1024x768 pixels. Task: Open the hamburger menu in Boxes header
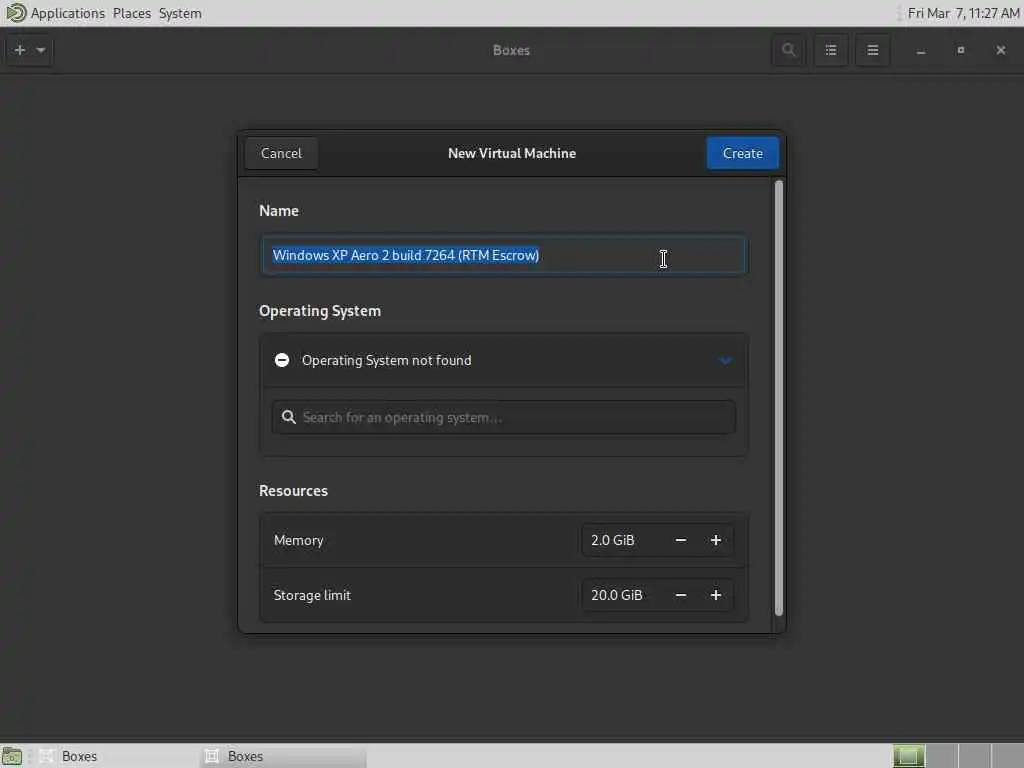(872, 50)
